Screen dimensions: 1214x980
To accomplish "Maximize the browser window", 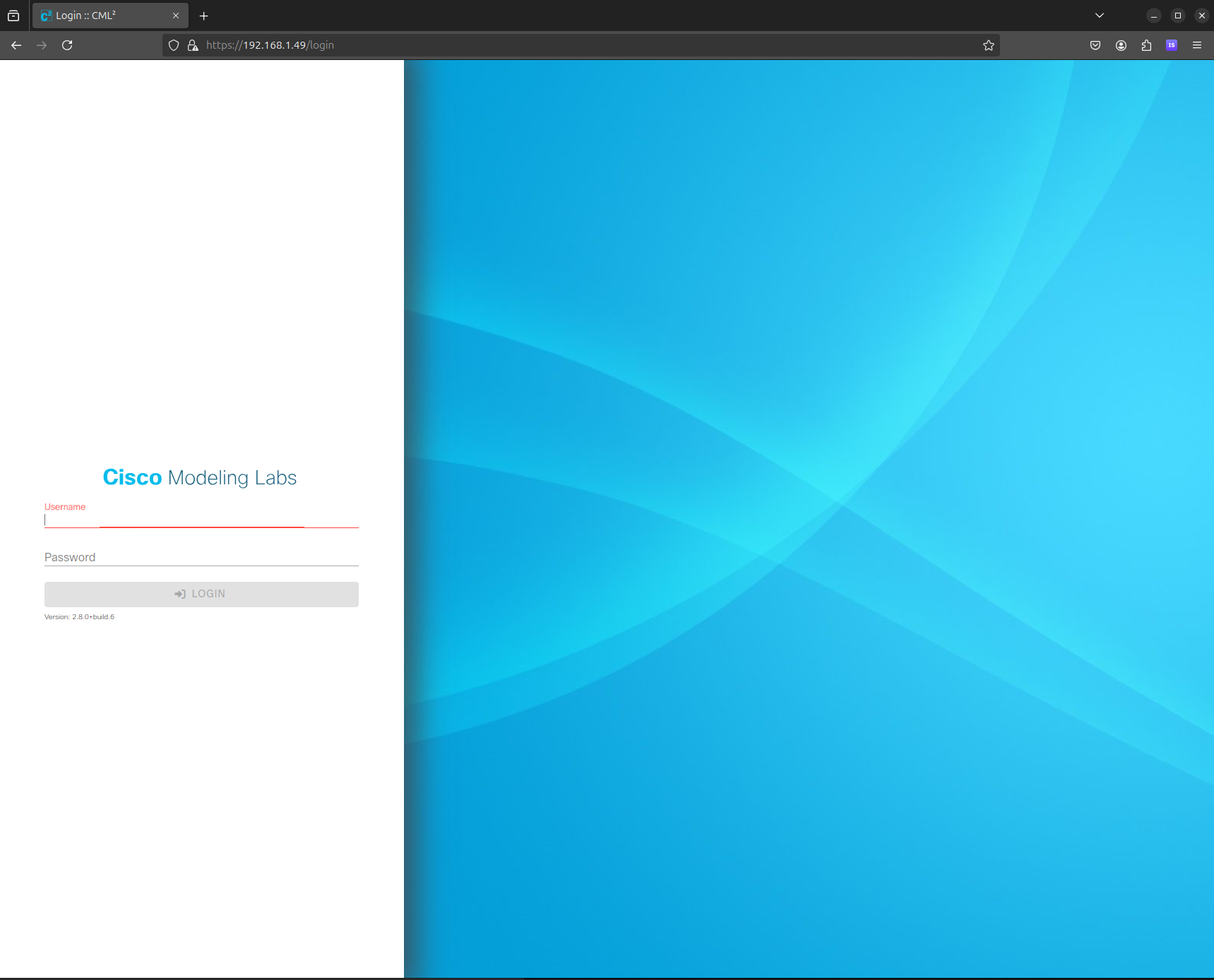I will (1178, 16).
